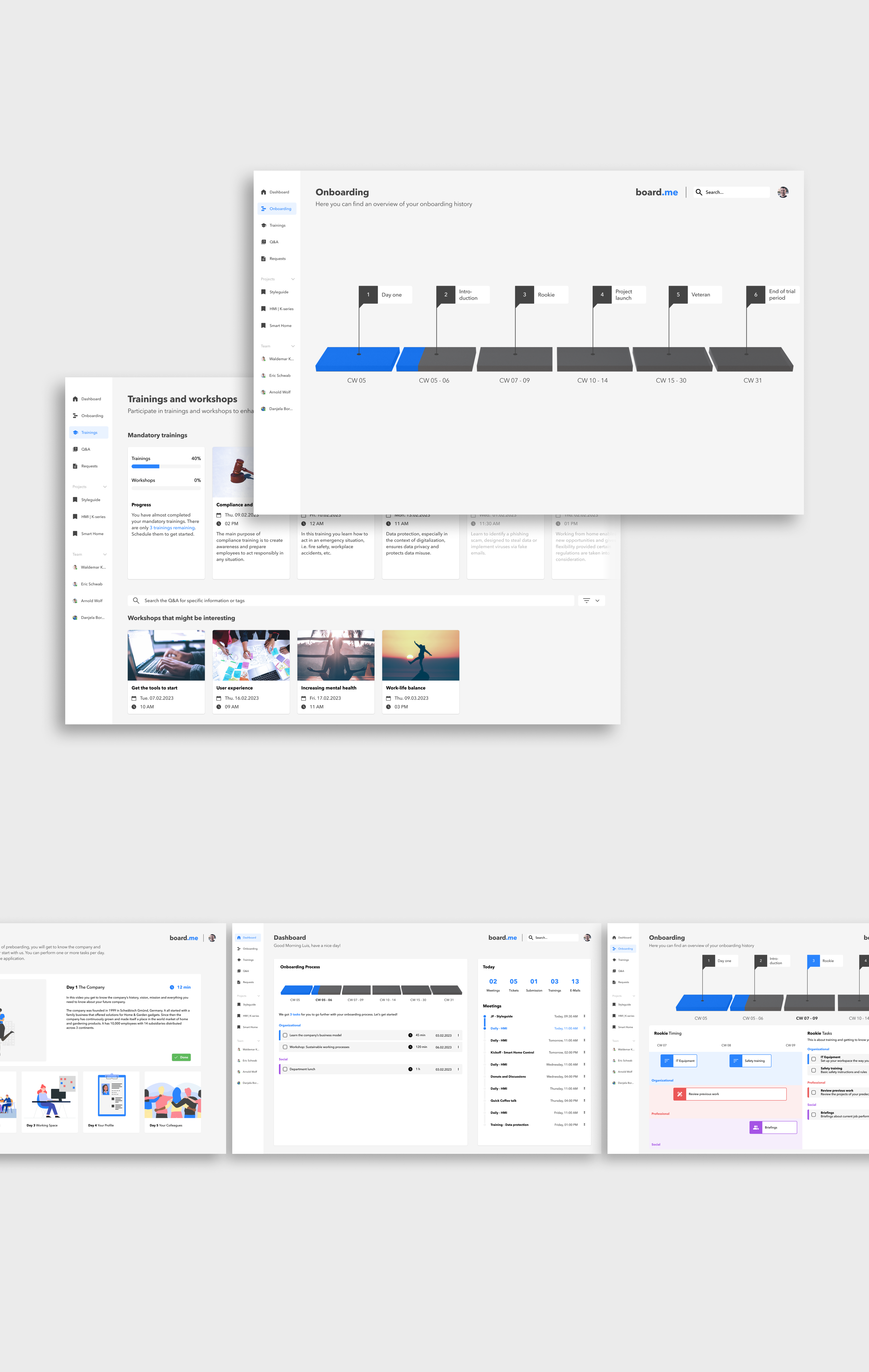Click the user avatar in large Onboarding window header
The height and width of the screenshot is (1372, 869).
[x=783, y=192]
